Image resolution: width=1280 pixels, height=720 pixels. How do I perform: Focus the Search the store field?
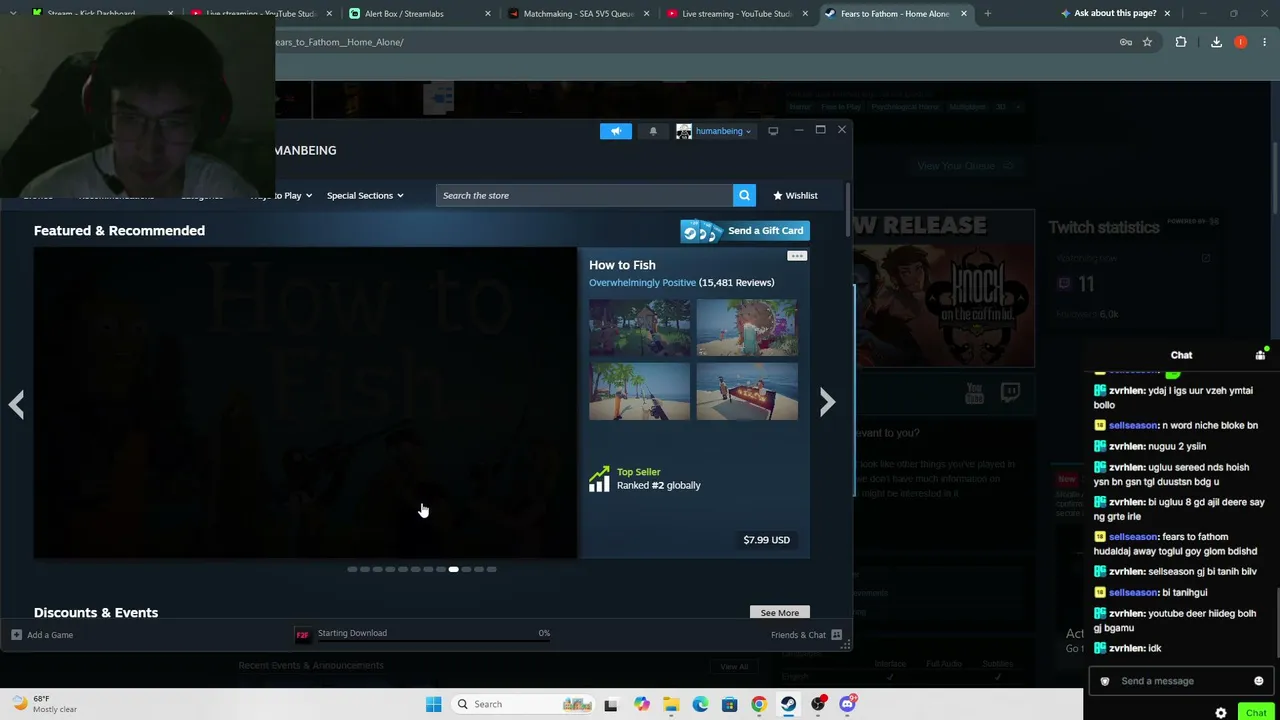pos(584,195)
